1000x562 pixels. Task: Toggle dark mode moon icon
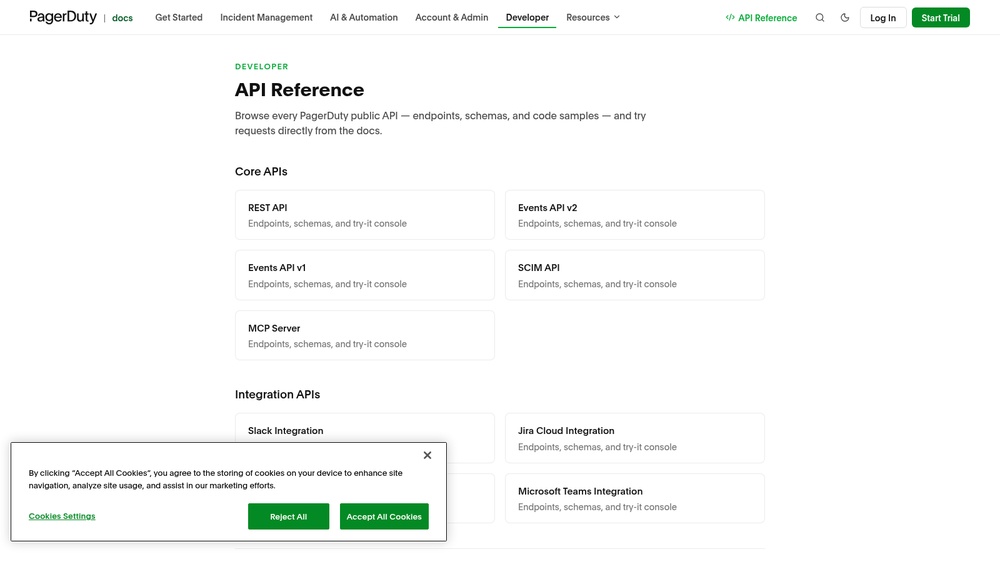[x=844, y=18]
